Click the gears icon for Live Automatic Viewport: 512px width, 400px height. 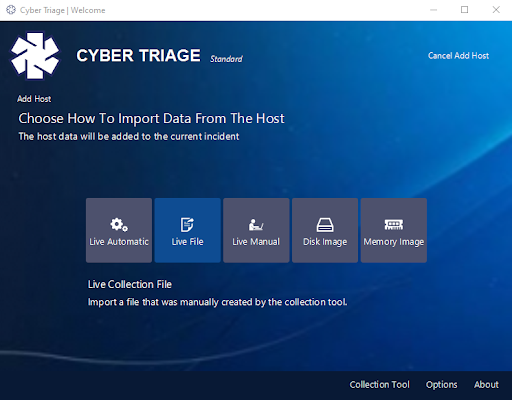119,225
